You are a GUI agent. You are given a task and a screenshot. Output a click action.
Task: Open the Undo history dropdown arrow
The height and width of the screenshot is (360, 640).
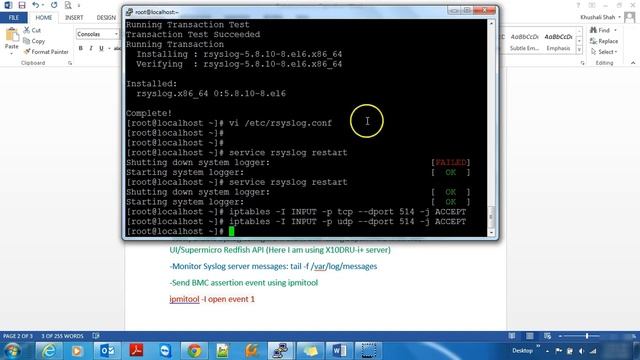pos(43,5)
